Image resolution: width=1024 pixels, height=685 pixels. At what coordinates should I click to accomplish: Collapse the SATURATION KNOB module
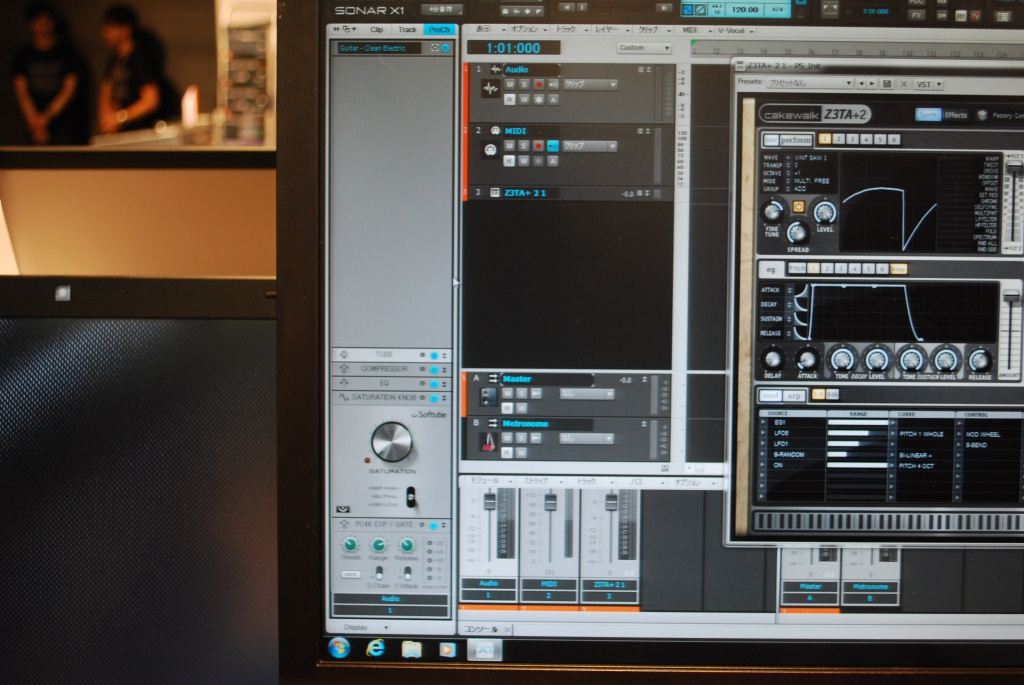pos(445,398)
